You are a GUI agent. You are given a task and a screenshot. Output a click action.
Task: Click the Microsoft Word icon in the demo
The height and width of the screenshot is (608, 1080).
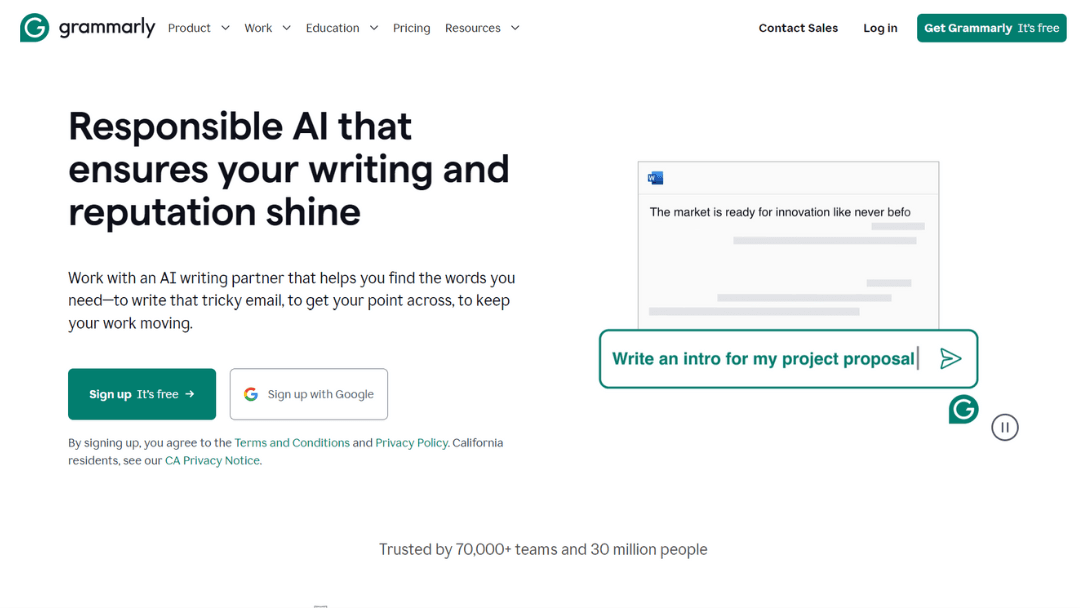click(656, 178)
